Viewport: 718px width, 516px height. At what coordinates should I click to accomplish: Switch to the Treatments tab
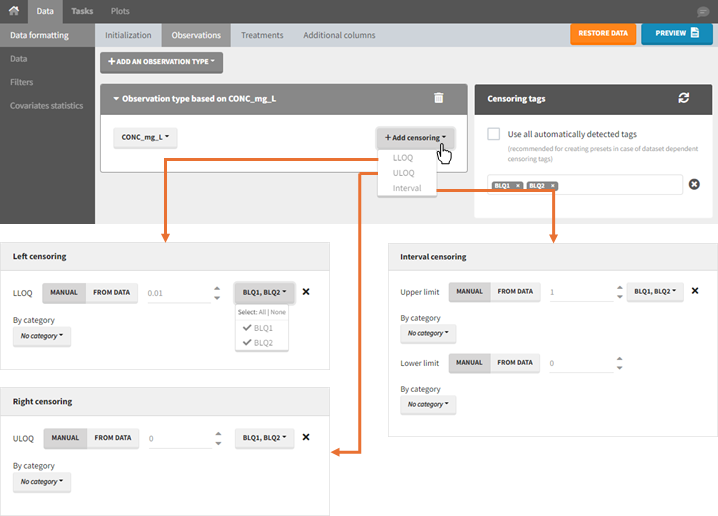click(261, 35)
